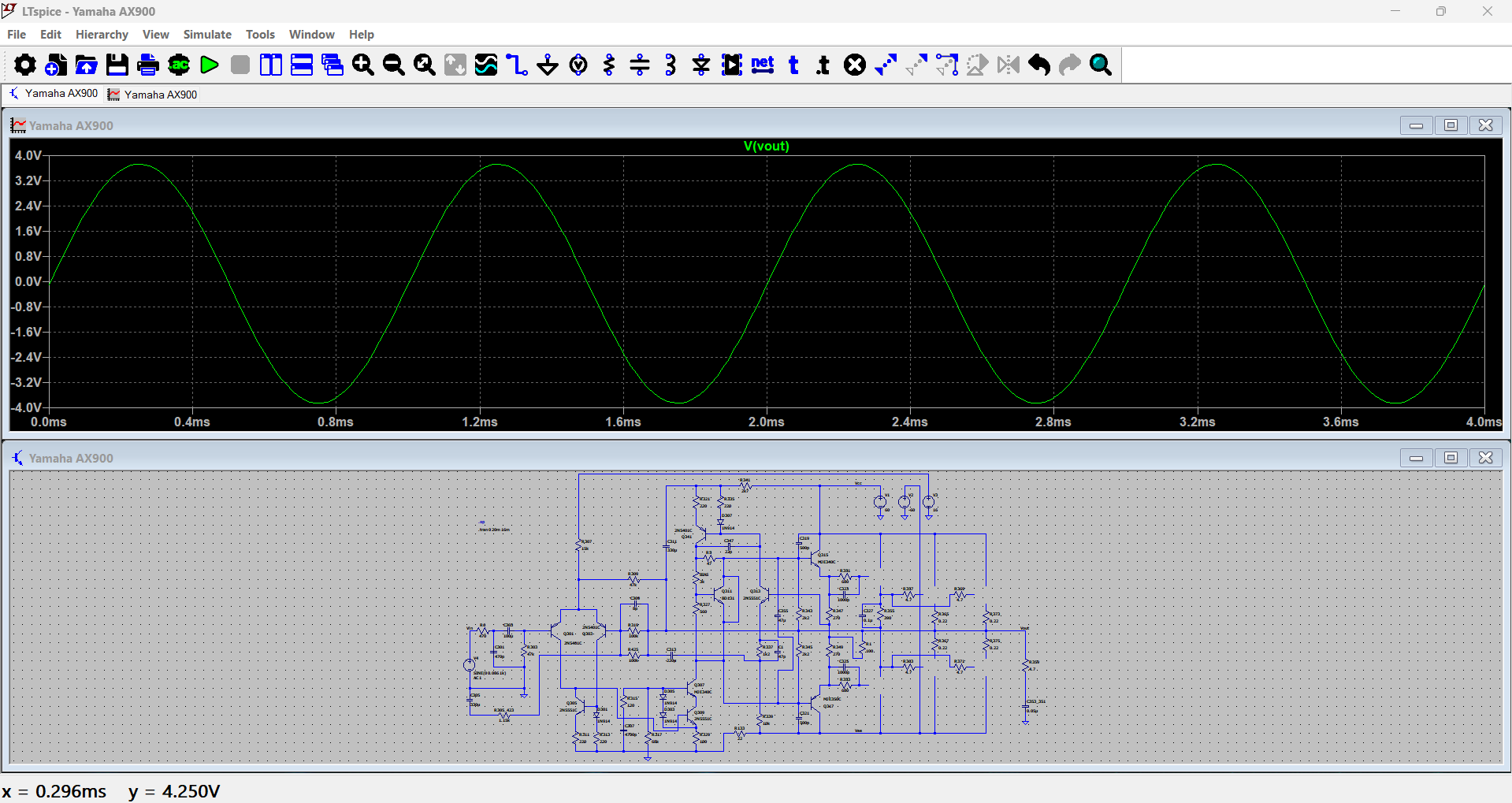Screen dimensions: 1512x803
Task: Place a voltage source
Action: (578, 65)
